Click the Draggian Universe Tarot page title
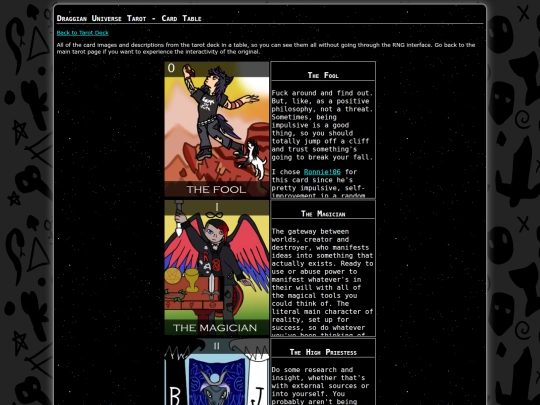 129,18
